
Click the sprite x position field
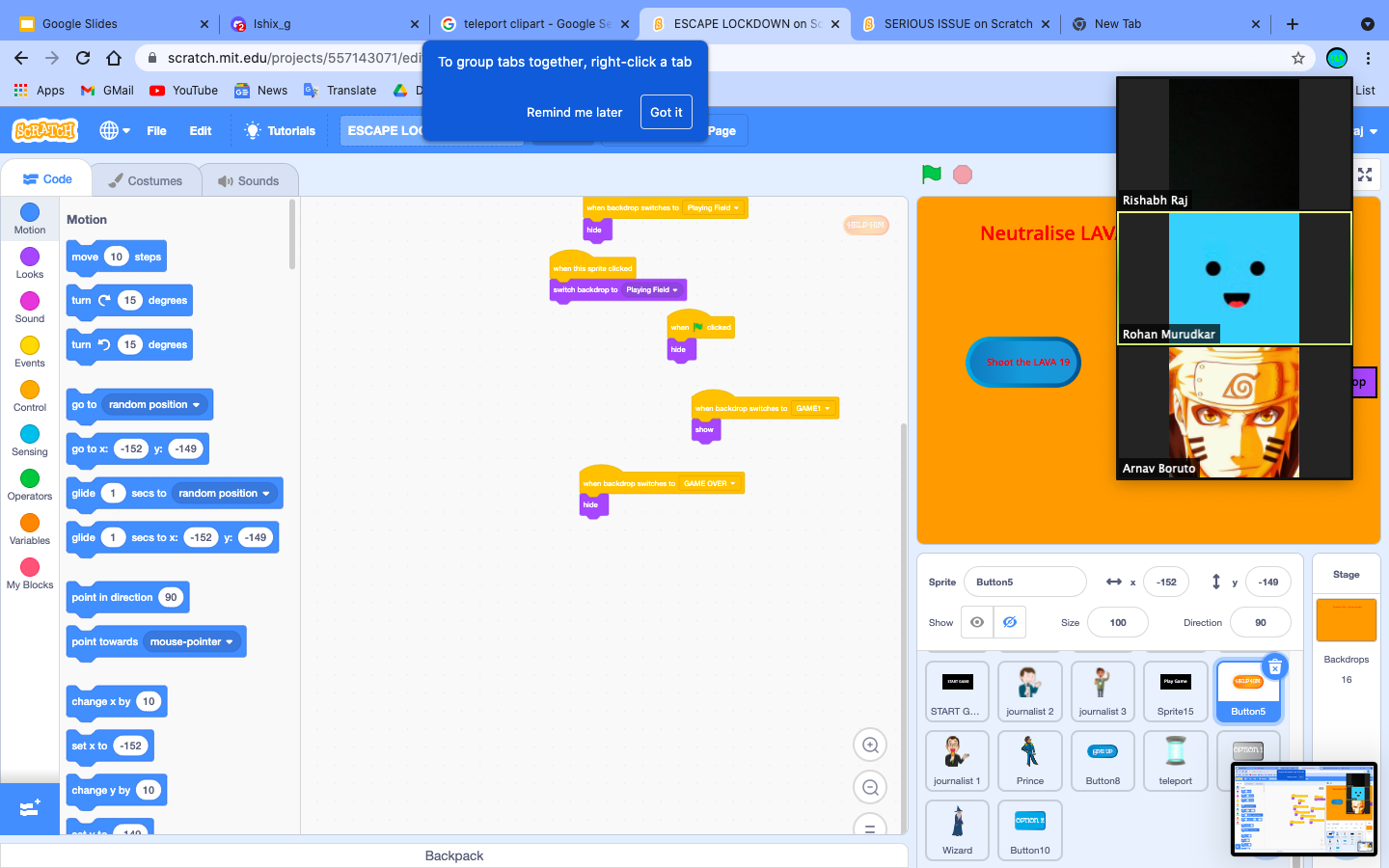tap(1166, 582)
